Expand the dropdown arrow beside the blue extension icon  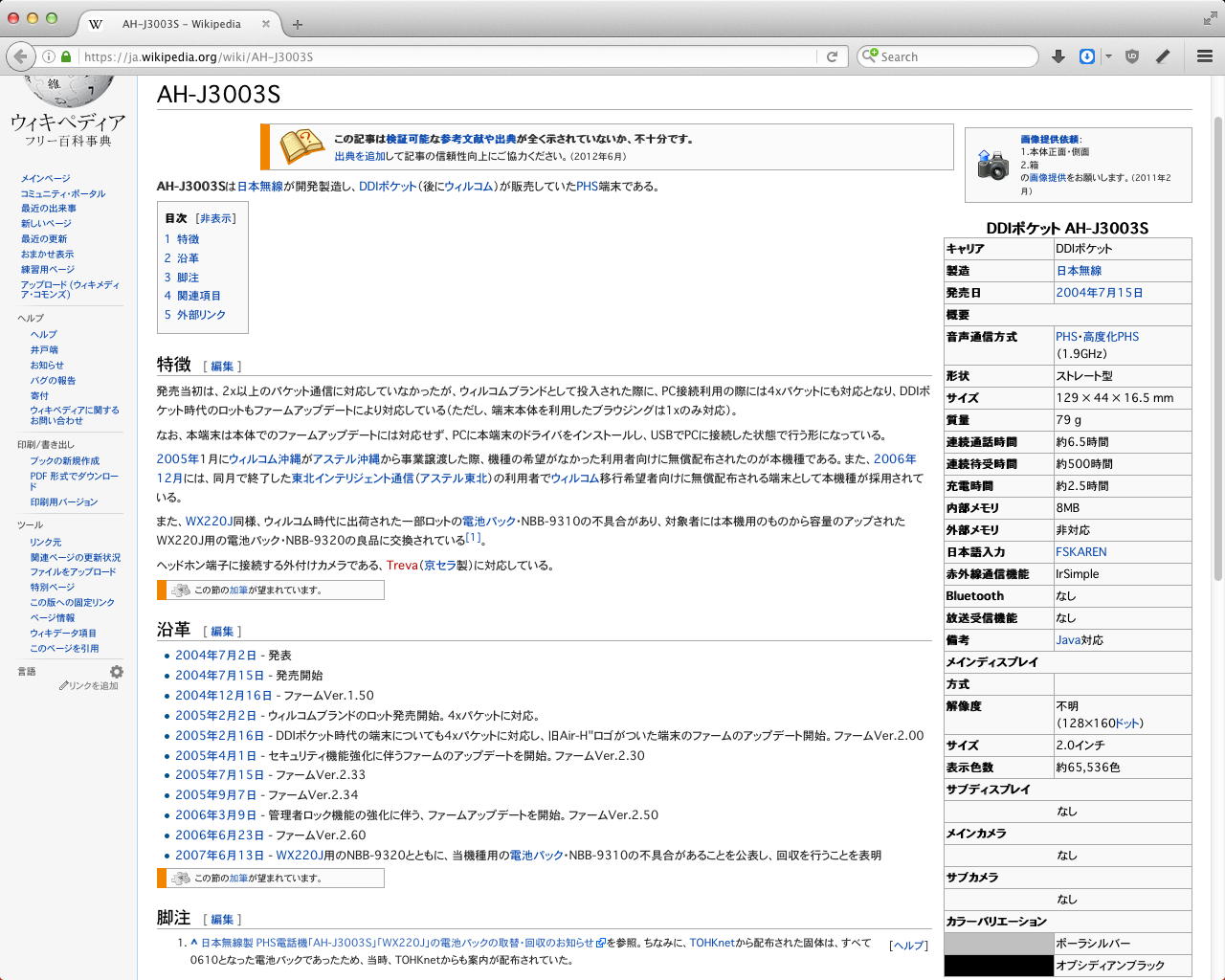click(1108, 56)
